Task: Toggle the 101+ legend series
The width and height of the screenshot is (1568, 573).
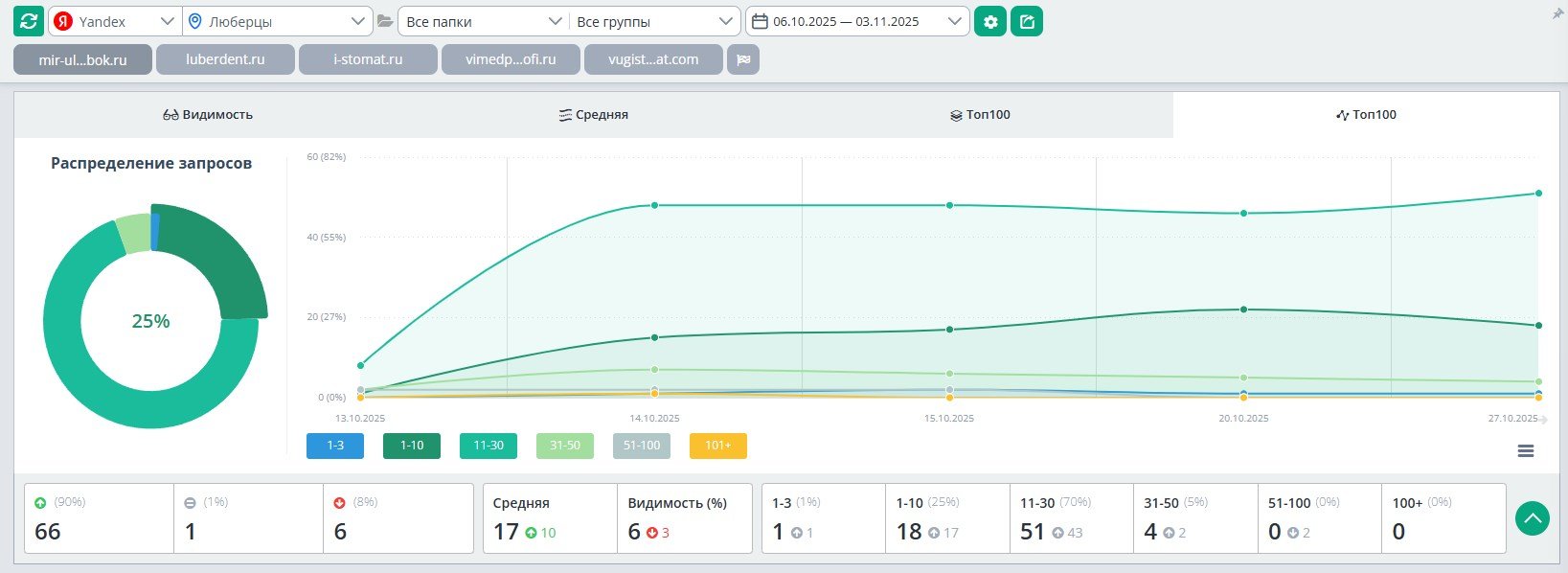Action: click(x=718, y=446)
